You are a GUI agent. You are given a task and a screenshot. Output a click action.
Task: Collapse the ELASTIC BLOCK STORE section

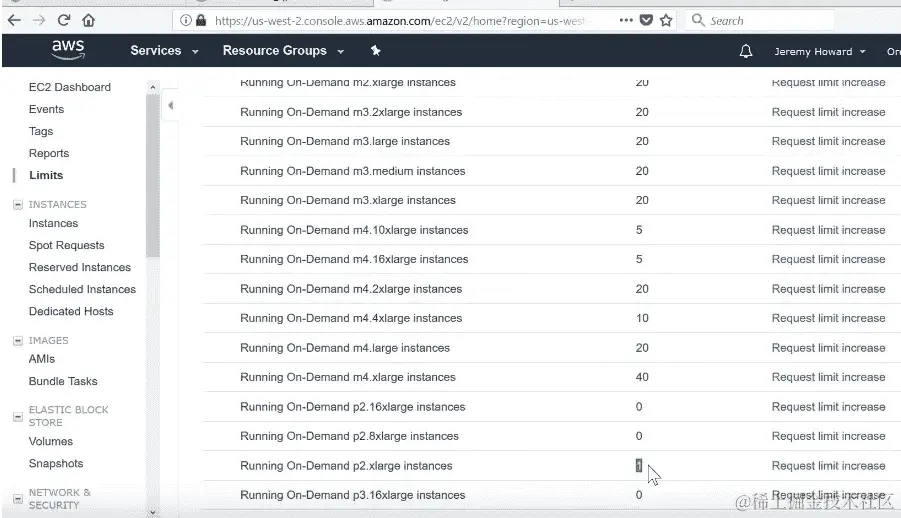18,416
